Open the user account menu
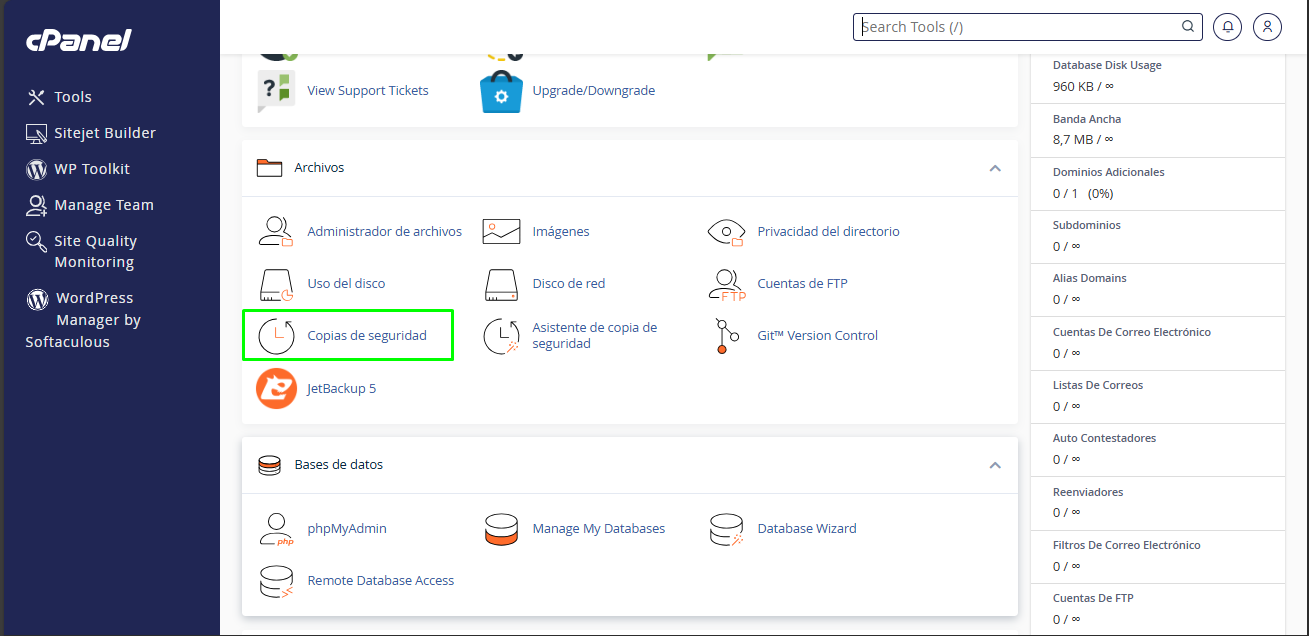This screenshot has height=636, width=1309. tap(1267, 26)
